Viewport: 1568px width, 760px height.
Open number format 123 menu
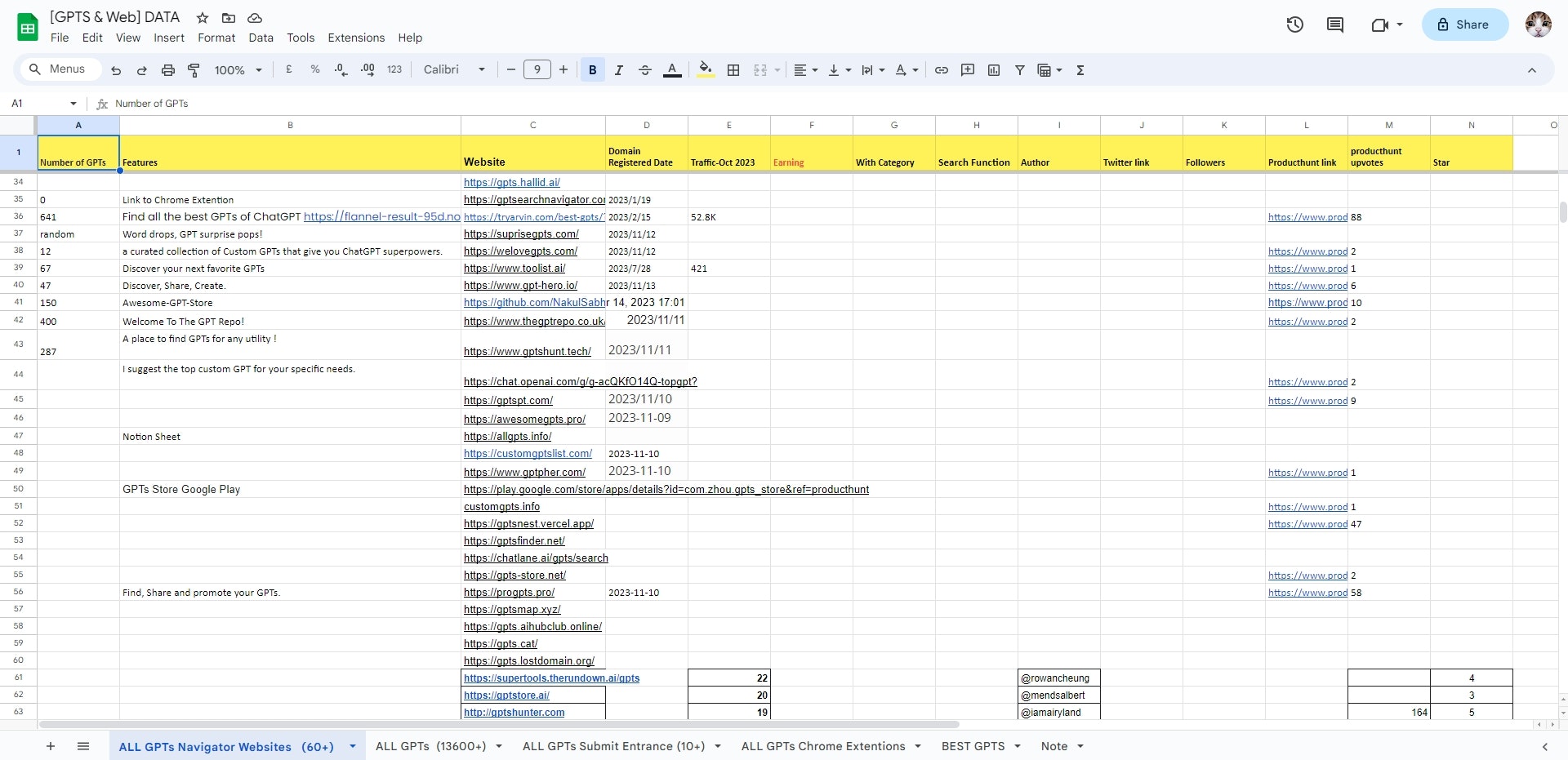pos(394,70)
